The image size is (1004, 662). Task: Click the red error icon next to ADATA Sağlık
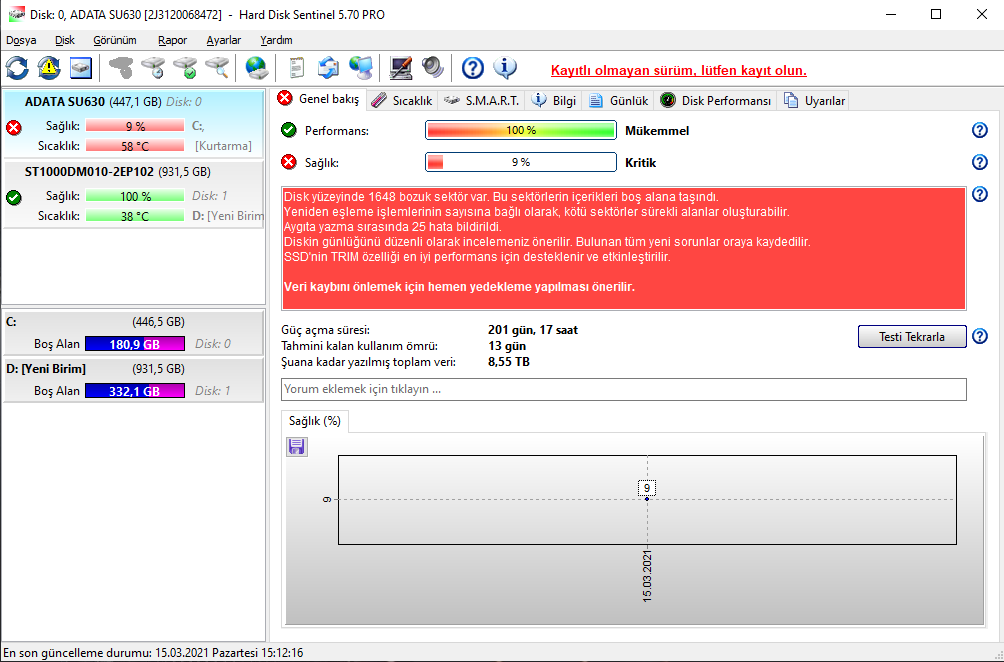13,127
